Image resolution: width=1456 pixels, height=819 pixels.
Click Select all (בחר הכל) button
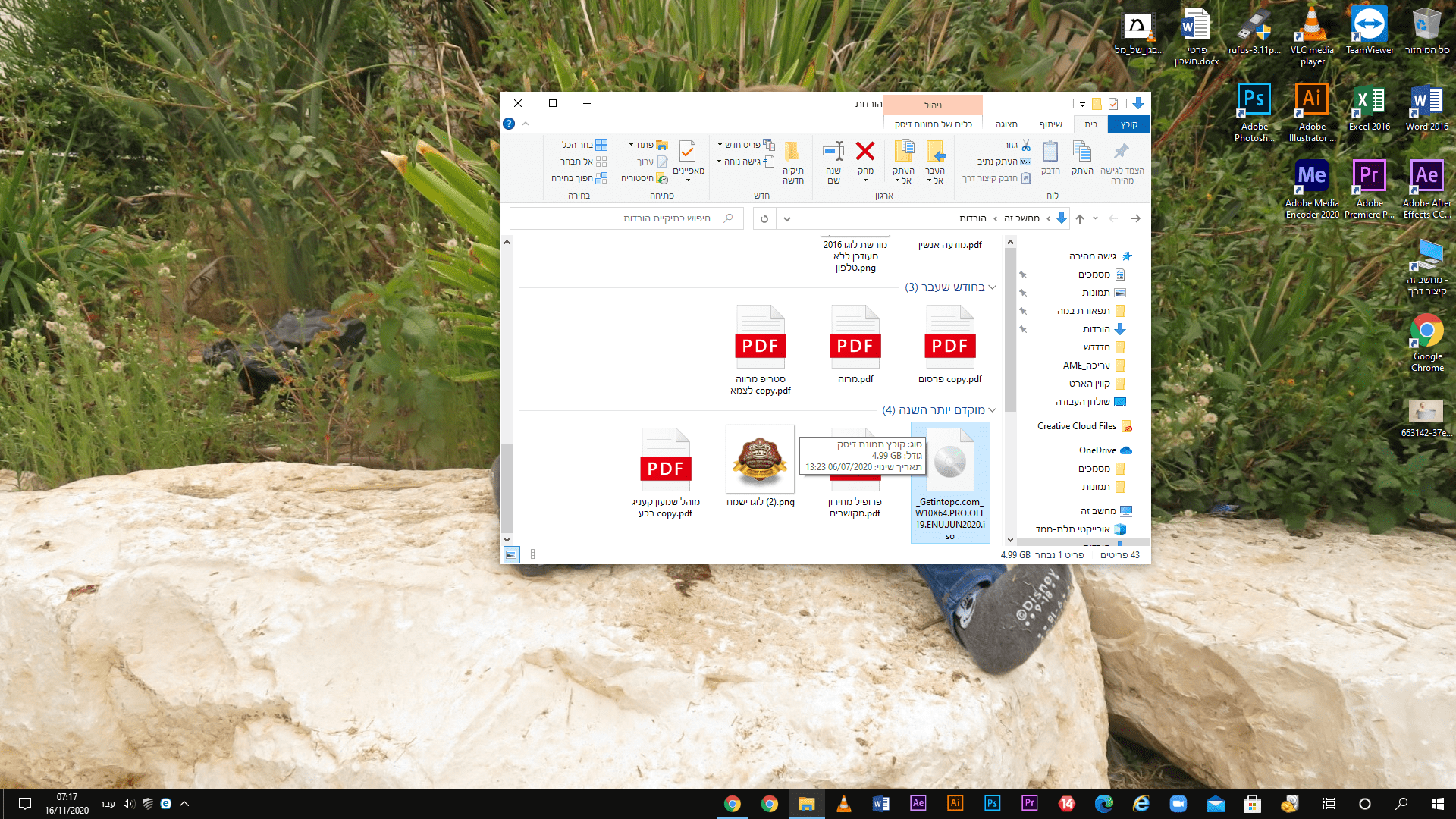[584, 145]
